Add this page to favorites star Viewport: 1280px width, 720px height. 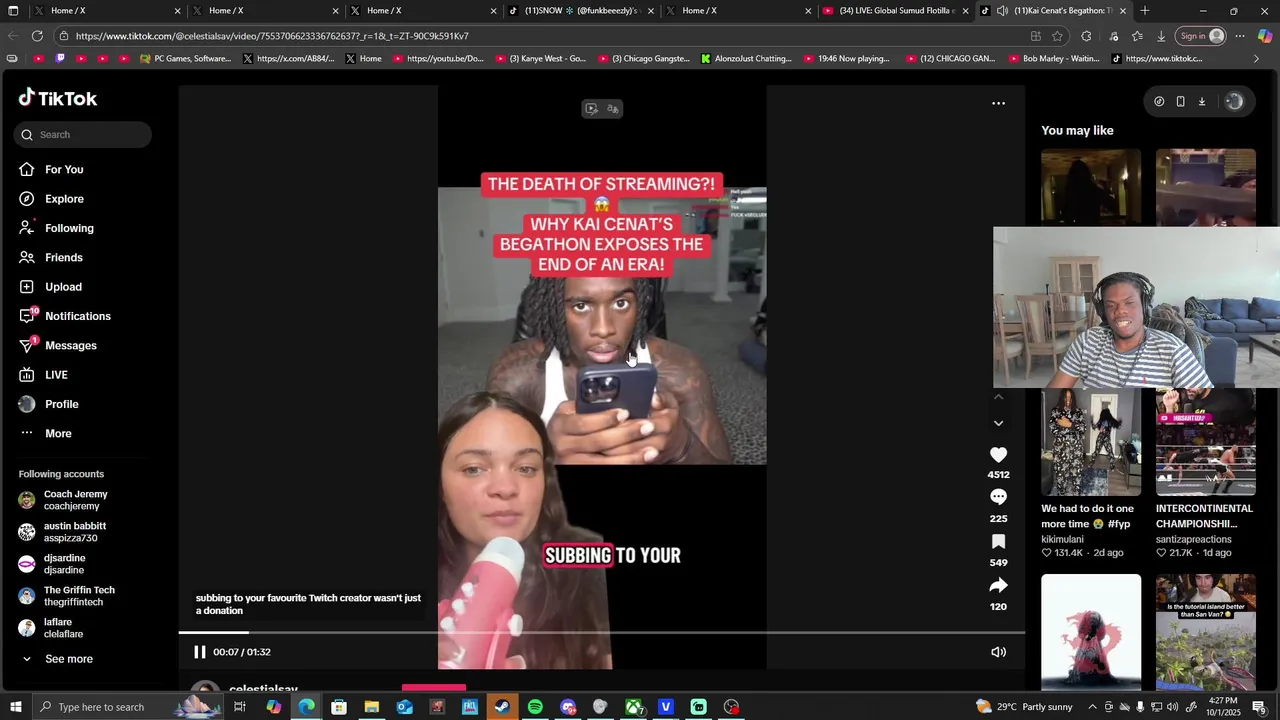1057,36
